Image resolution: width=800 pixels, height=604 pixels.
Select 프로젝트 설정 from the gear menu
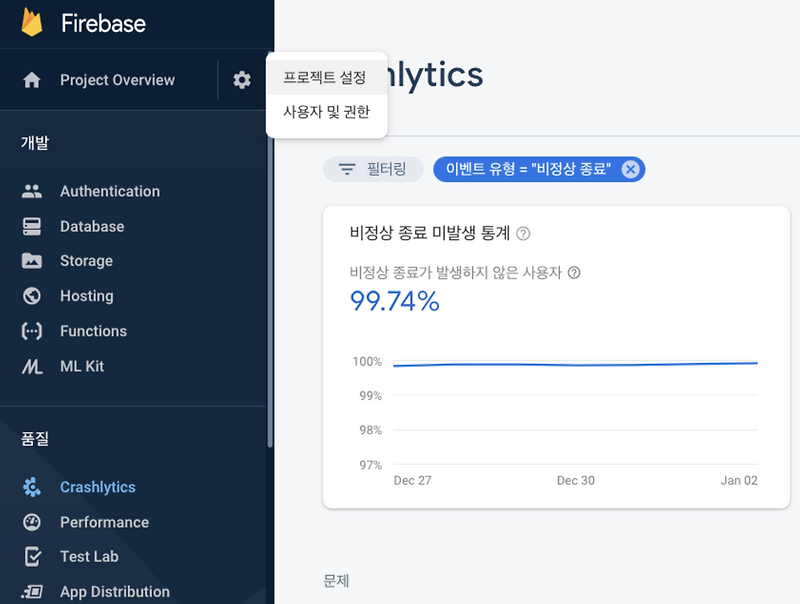click(x=324, y=76)
